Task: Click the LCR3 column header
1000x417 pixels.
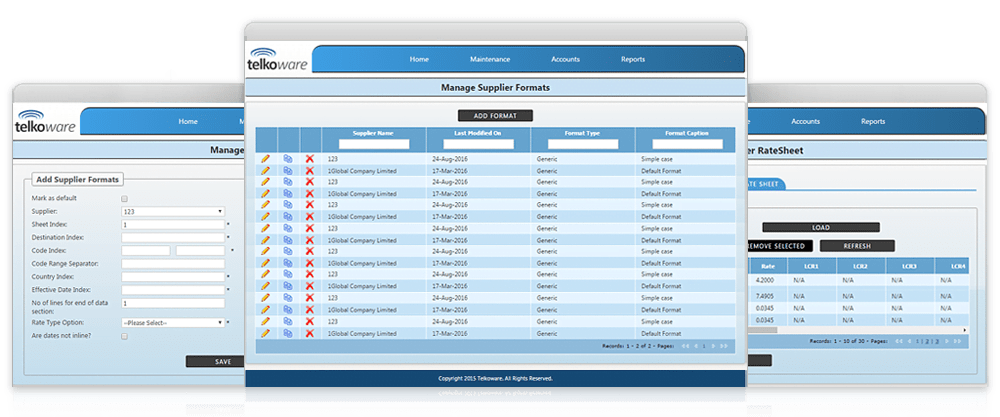Action: click(909, 265)
